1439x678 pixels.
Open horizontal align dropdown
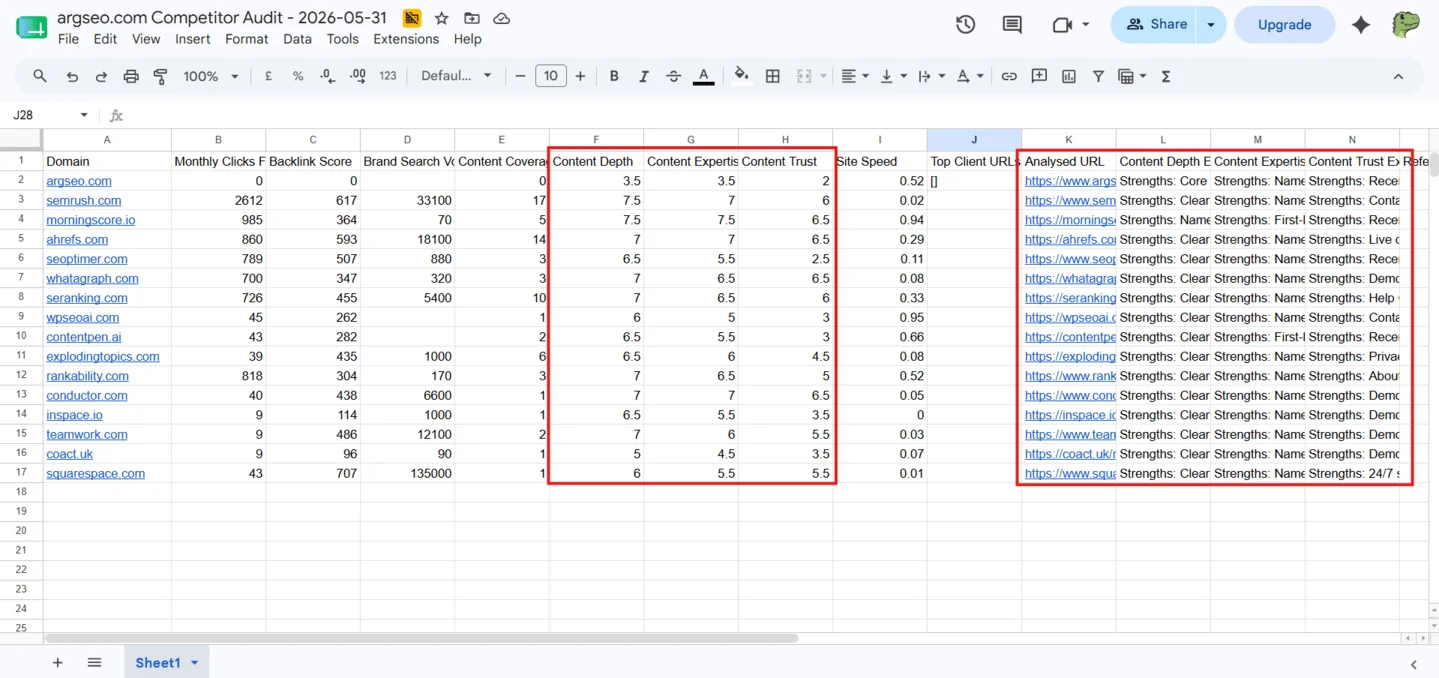[853, 76]
